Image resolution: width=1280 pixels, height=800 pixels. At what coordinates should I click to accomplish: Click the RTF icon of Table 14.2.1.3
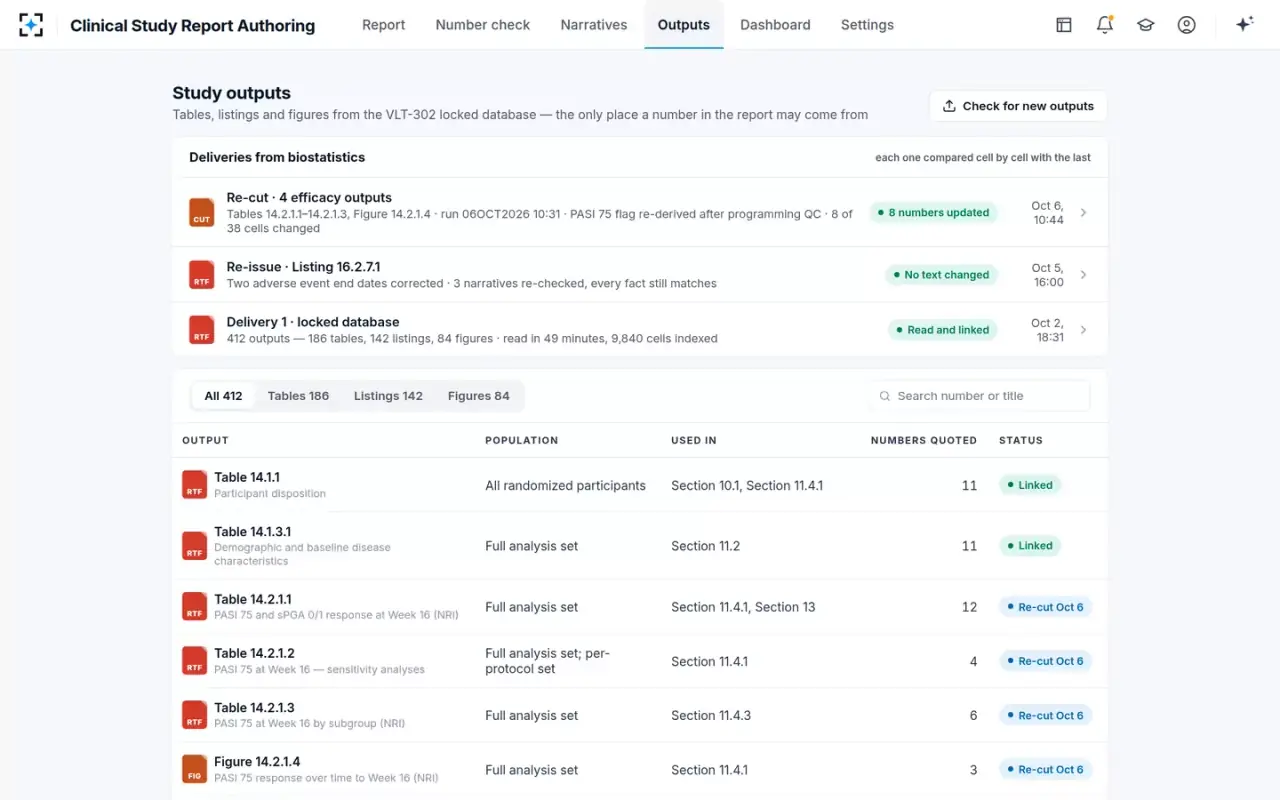tap(194, 715)
